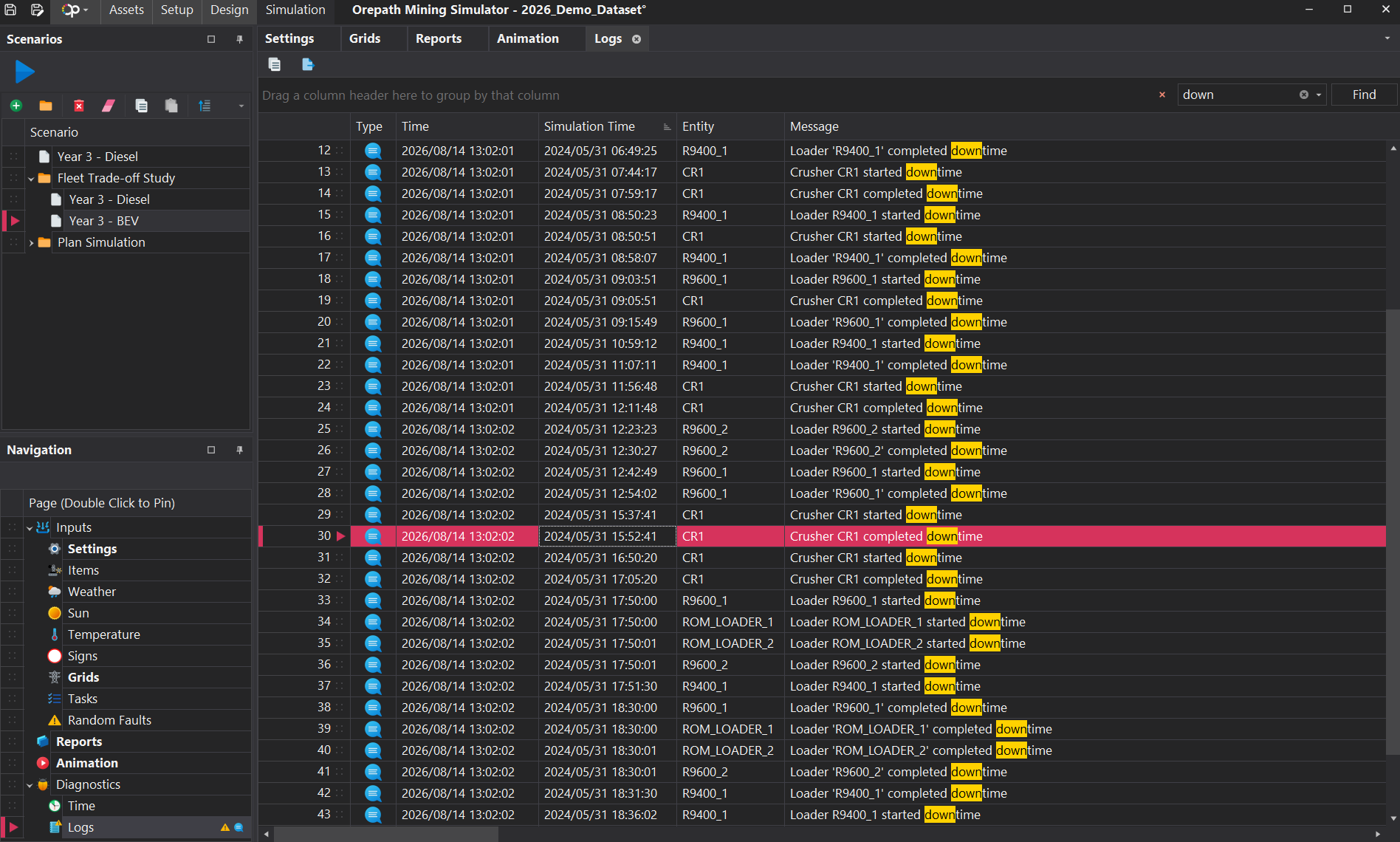The image size is (1400, 842).
Task: Click the Entity column header
Action: click(730, 126)
